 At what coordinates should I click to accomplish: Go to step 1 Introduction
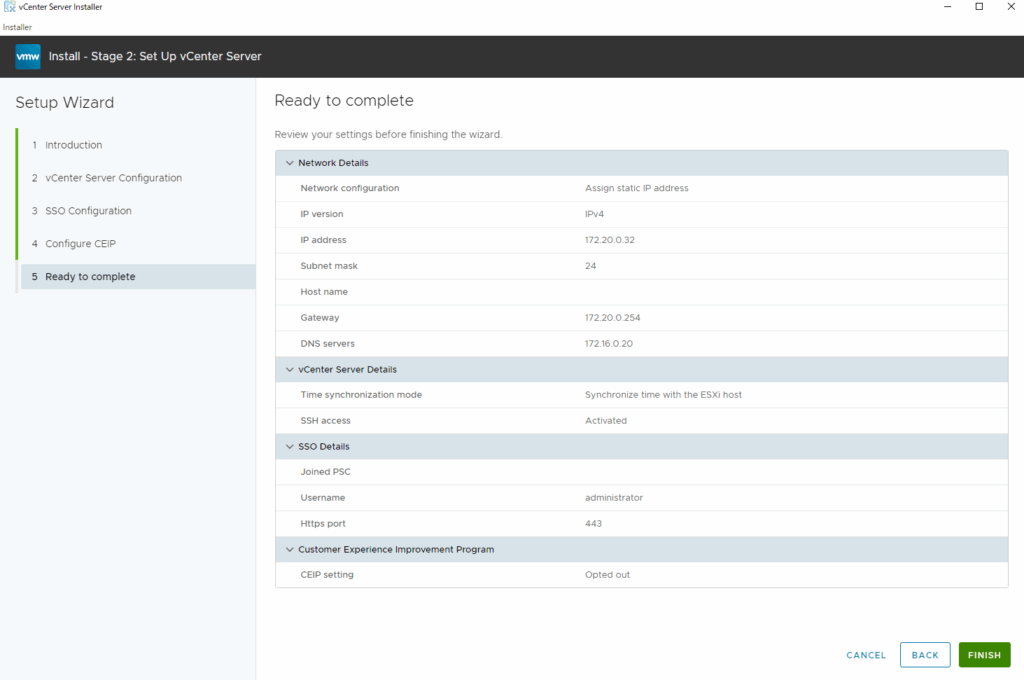pyautogui.click(x=73, y=145)
